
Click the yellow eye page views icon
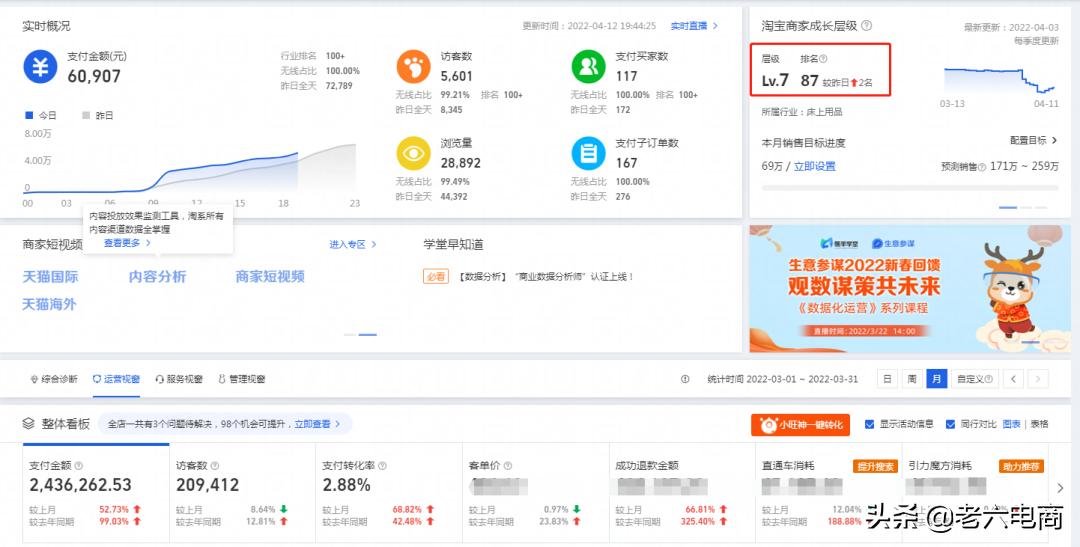[x=413, y=153]
